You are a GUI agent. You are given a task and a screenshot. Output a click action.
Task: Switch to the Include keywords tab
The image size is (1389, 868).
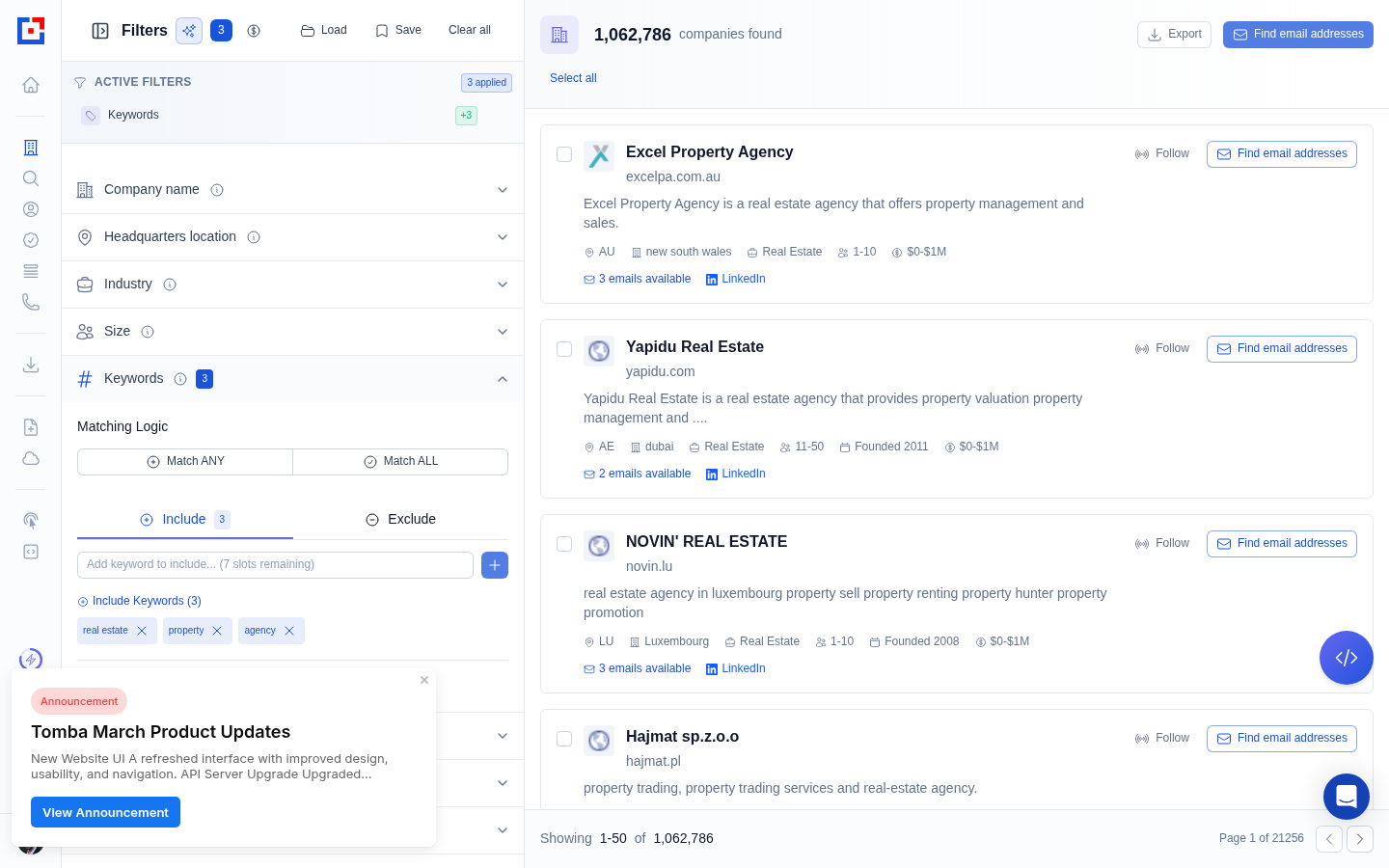pyautogui.click(x=185, y=519)
